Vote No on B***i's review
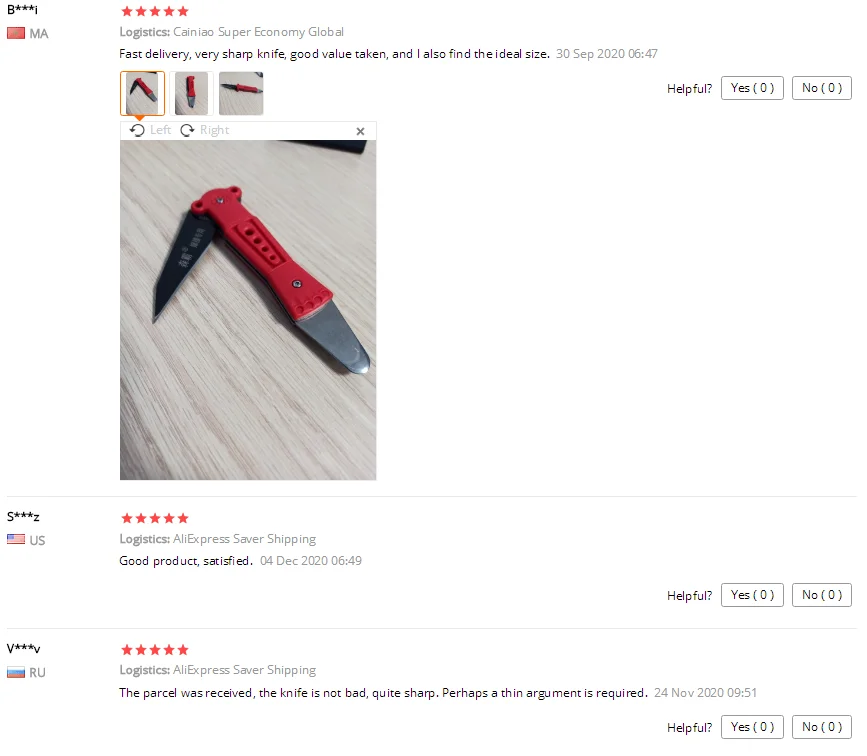 [x=822, y=88]
